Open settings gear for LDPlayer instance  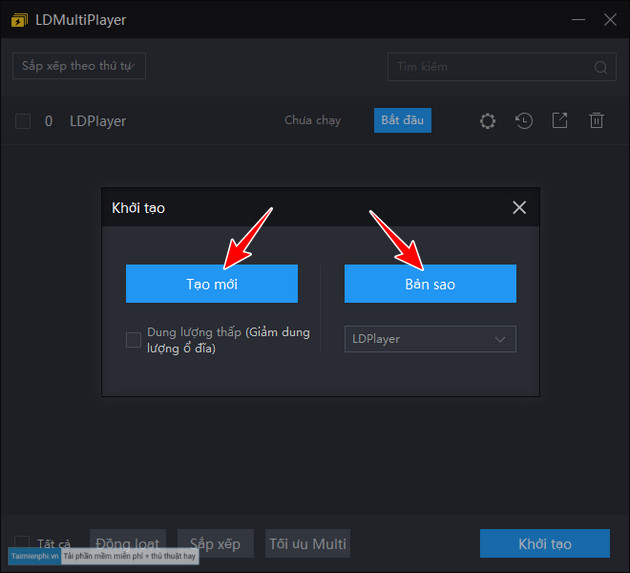coord(487,121)
